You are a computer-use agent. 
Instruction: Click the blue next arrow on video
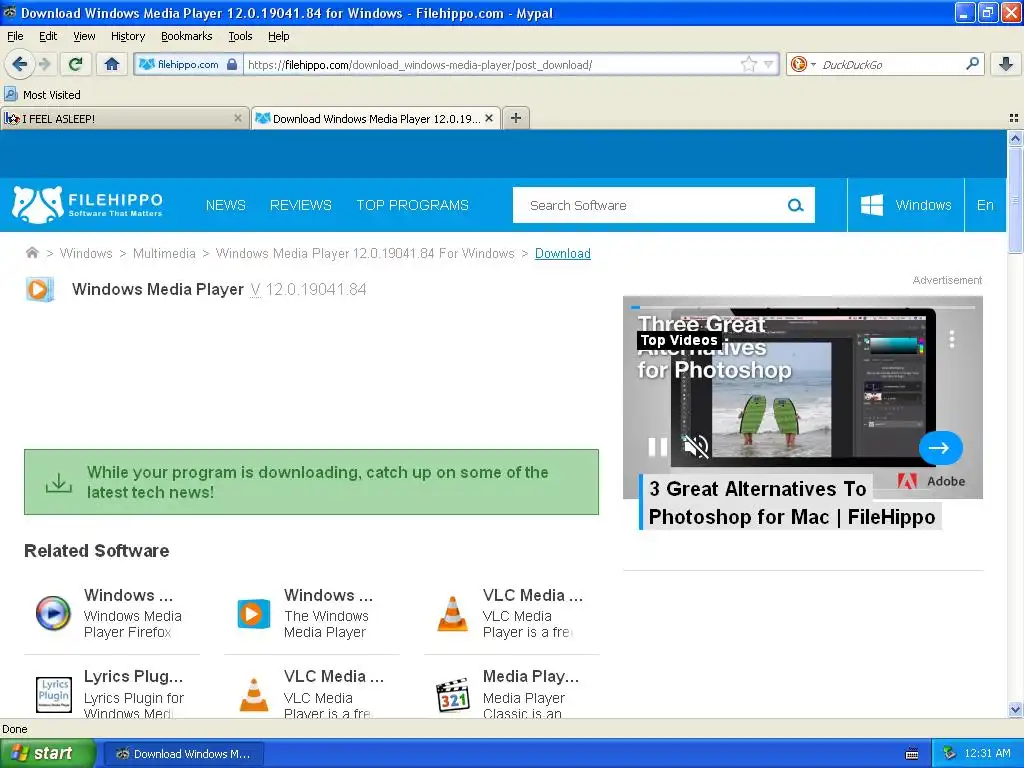(x=940, y=448)
